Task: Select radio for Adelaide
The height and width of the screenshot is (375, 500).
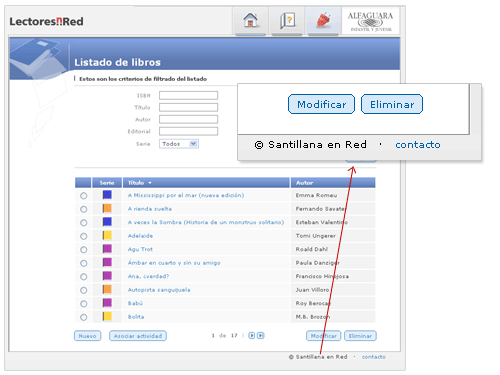Action: [x=84, y=236]
